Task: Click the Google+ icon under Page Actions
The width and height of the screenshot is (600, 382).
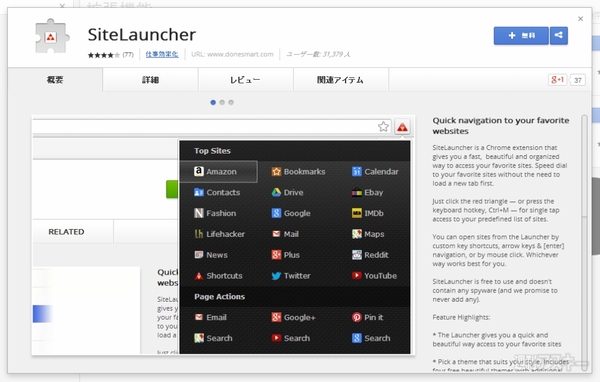Action: 276,317
